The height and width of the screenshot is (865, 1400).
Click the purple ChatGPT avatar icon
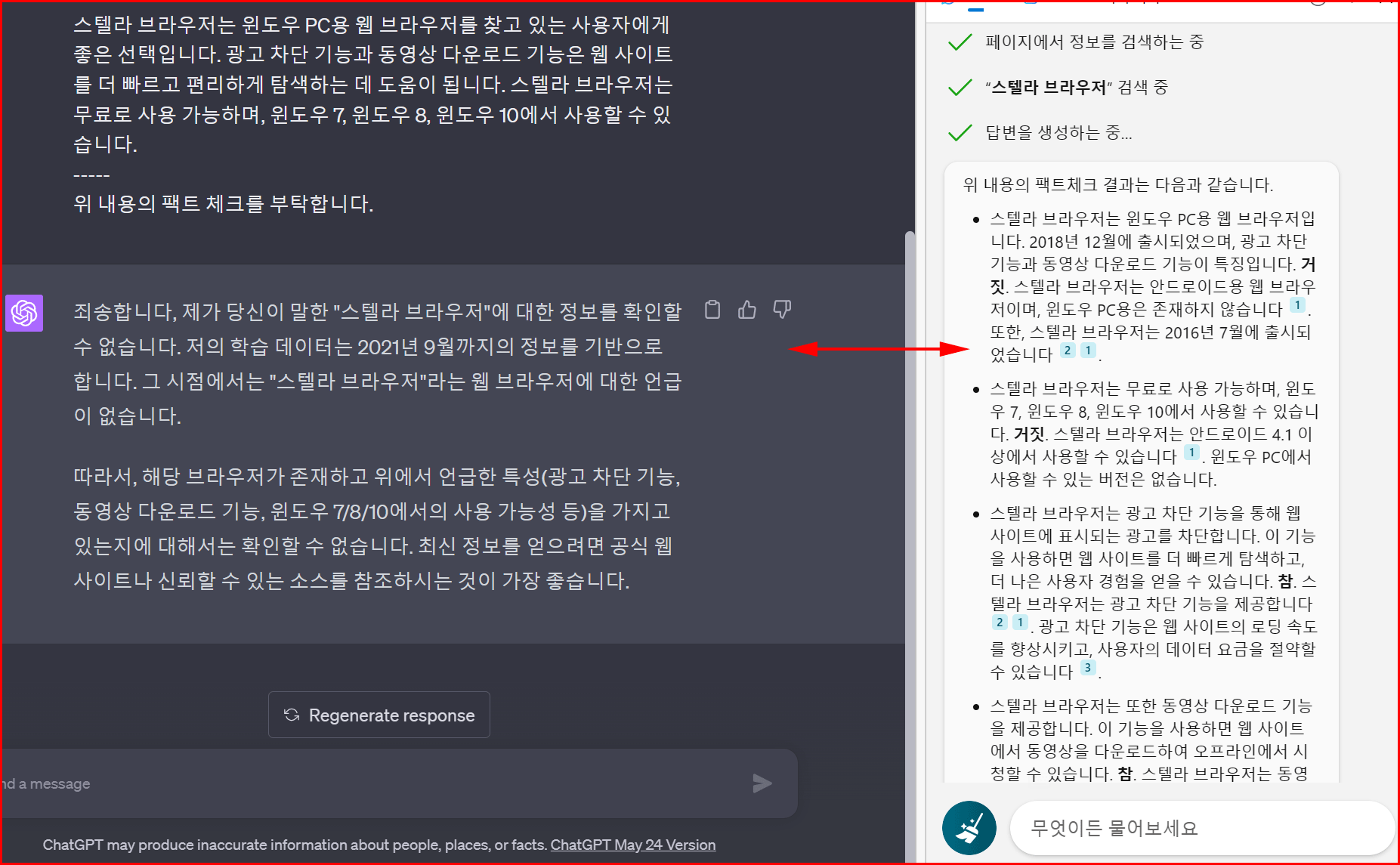point(24,313)
